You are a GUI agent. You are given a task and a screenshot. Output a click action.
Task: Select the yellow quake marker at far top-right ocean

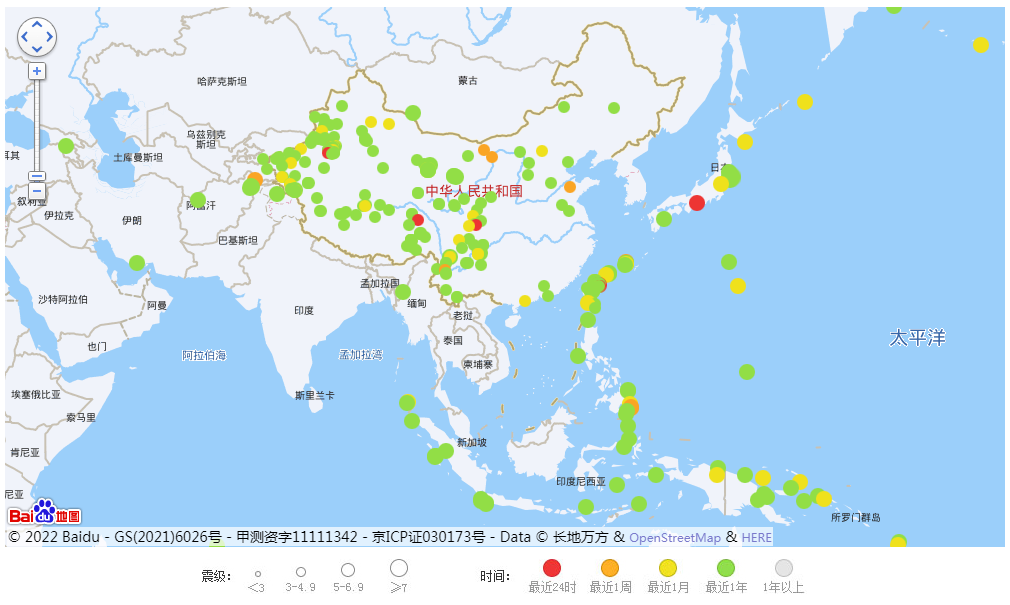pos(980,44)
